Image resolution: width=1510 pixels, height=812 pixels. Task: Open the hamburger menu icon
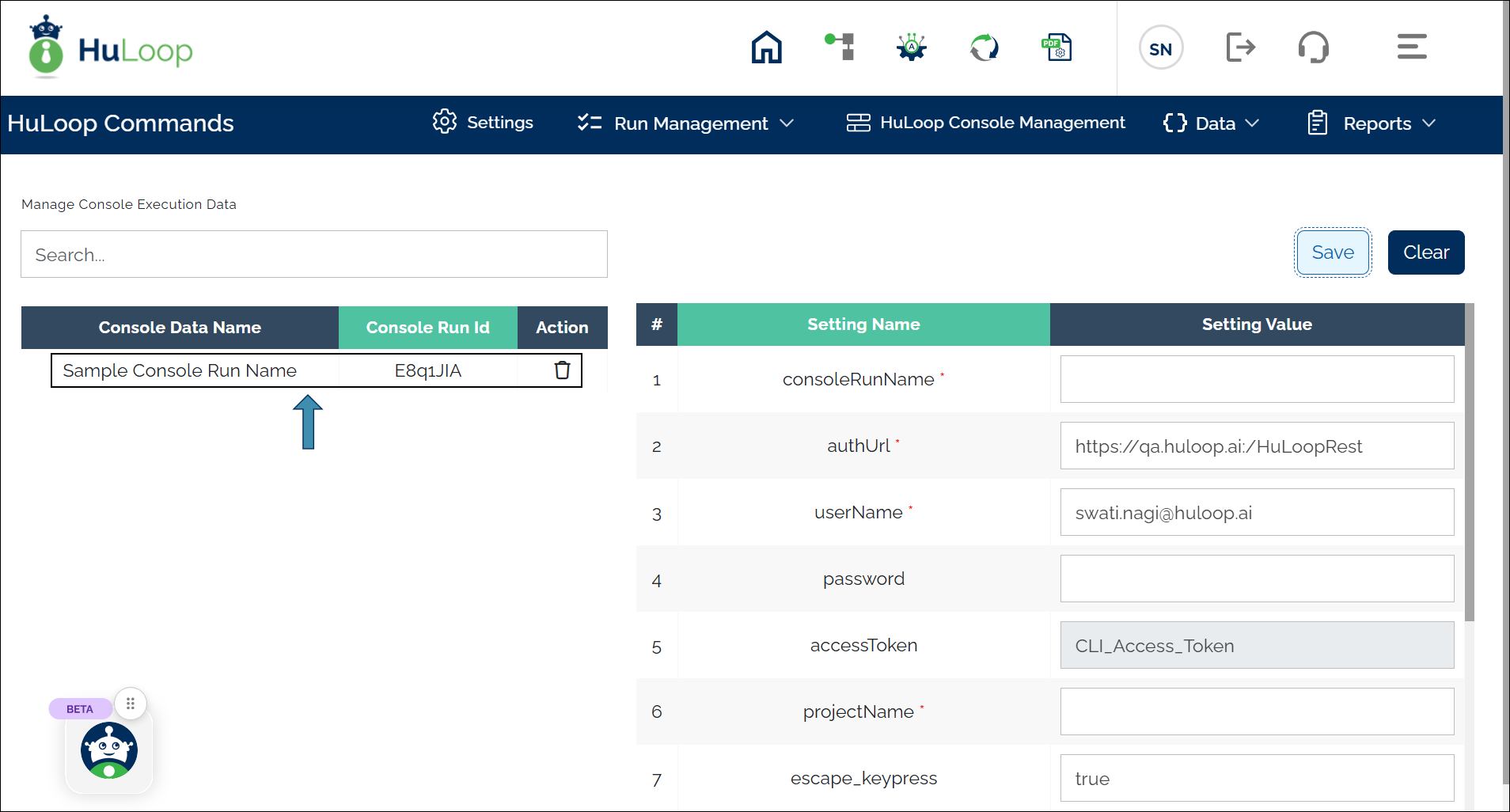(1411, 47)
